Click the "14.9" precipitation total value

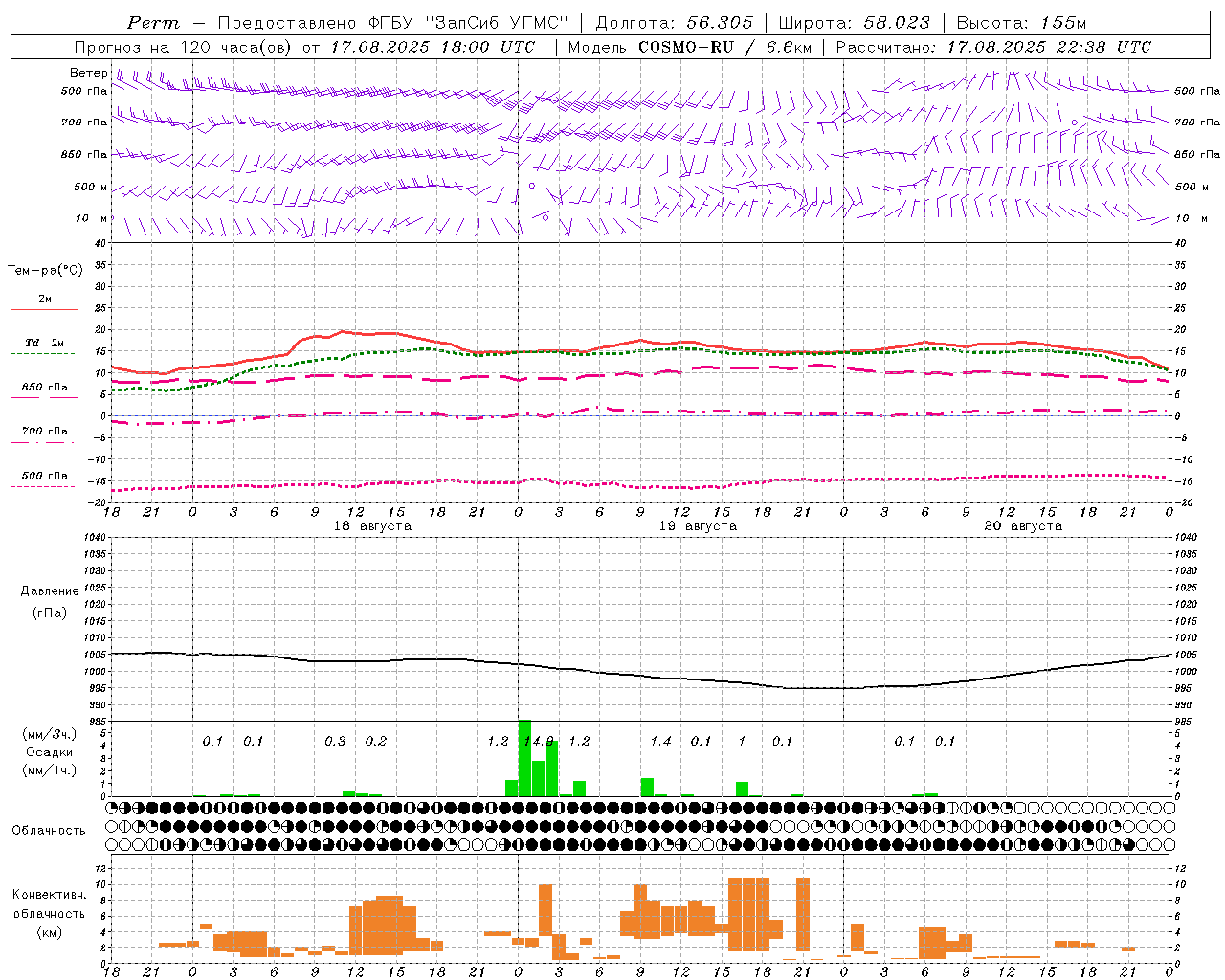[x=539, y=741]
